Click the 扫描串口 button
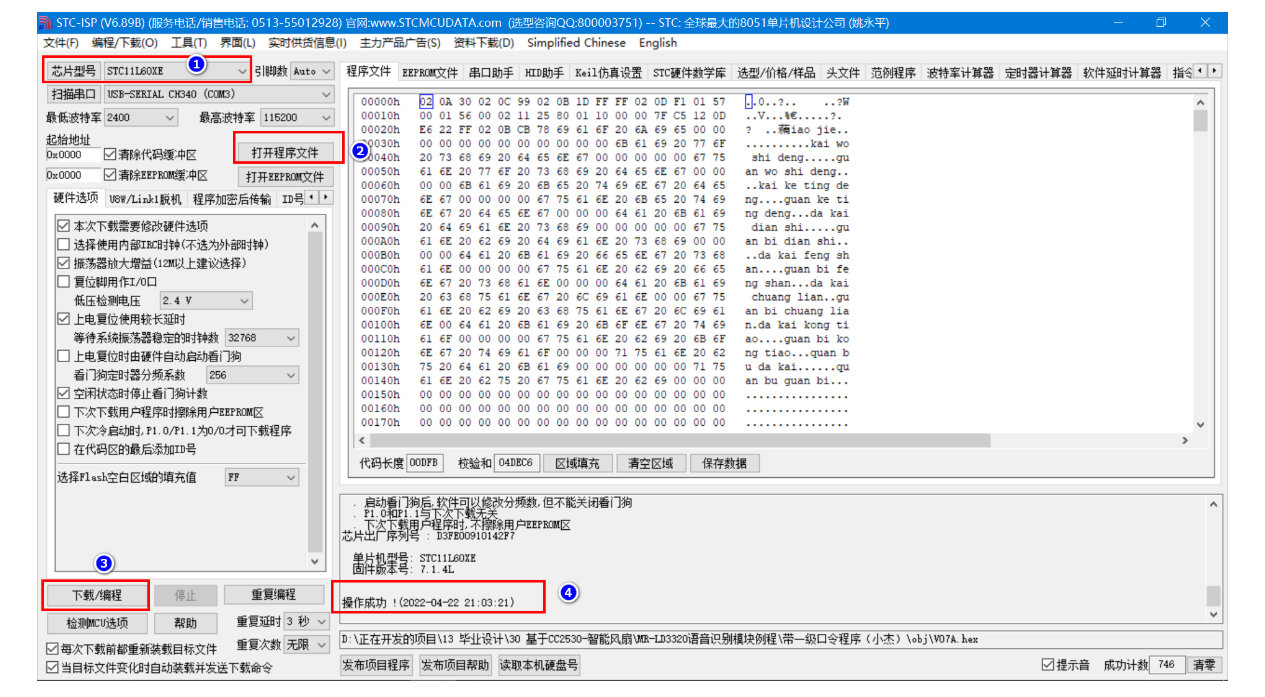The width and height of the screenshot is (1265, 697). 73,94
